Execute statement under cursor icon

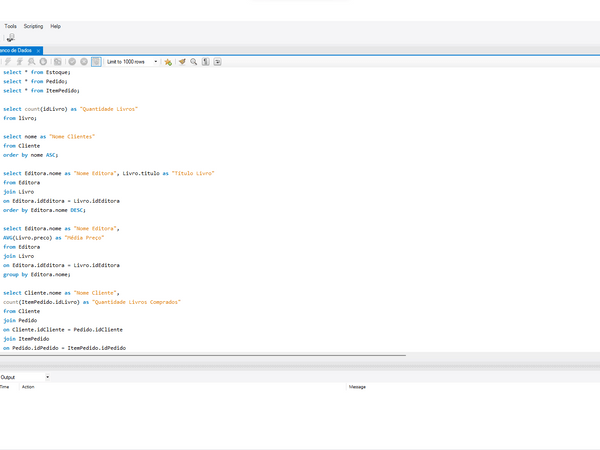(x=19, y=61)
